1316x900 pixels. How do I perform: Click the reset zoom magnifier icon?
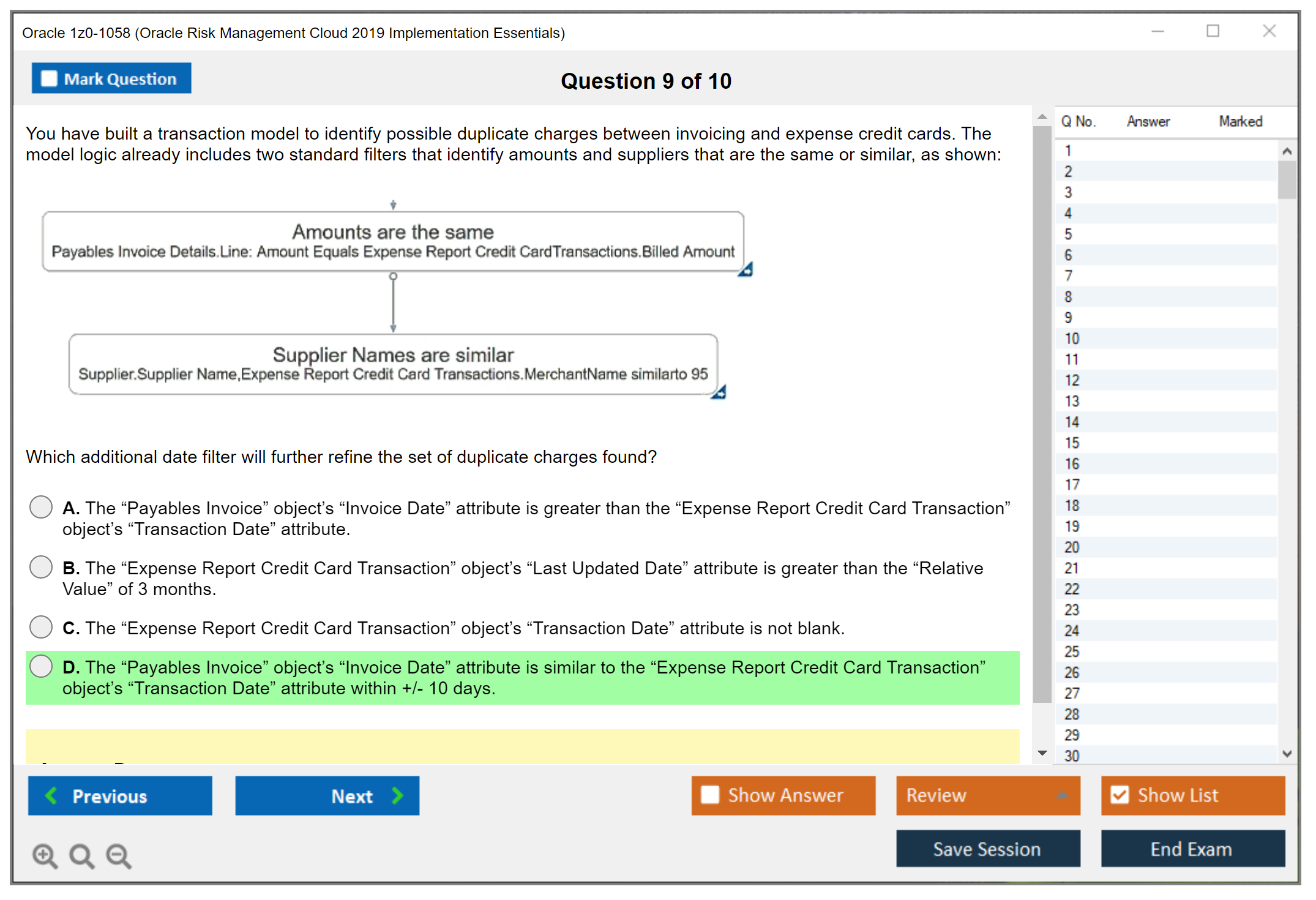pyautogui.click(x=81, y=855)
